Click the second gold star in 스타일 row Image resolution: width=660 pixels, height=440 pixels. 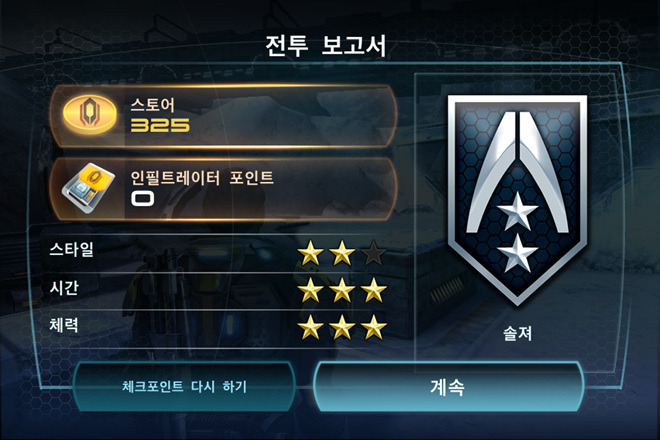pos(342,253)
